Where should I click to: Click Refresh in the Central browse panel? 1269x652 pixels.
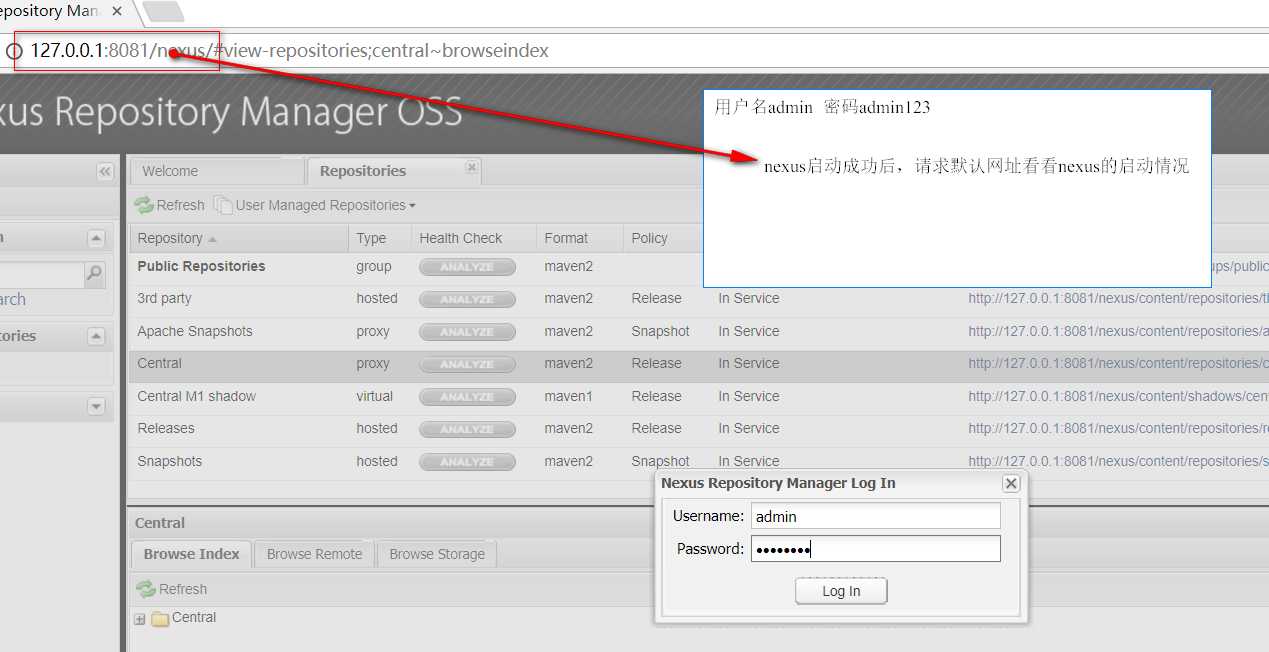tap(171, 589)
